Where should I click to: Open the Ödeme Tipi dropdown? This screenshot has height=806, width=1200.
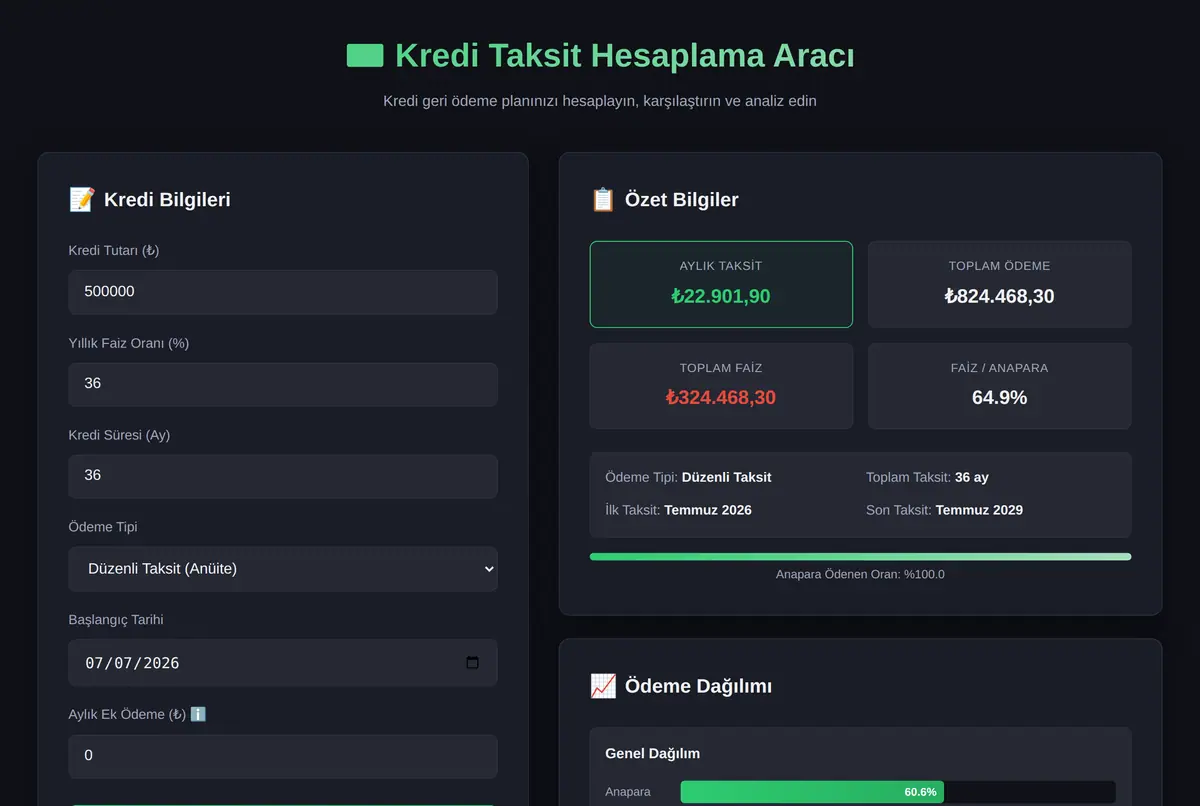tap(283, 568)
